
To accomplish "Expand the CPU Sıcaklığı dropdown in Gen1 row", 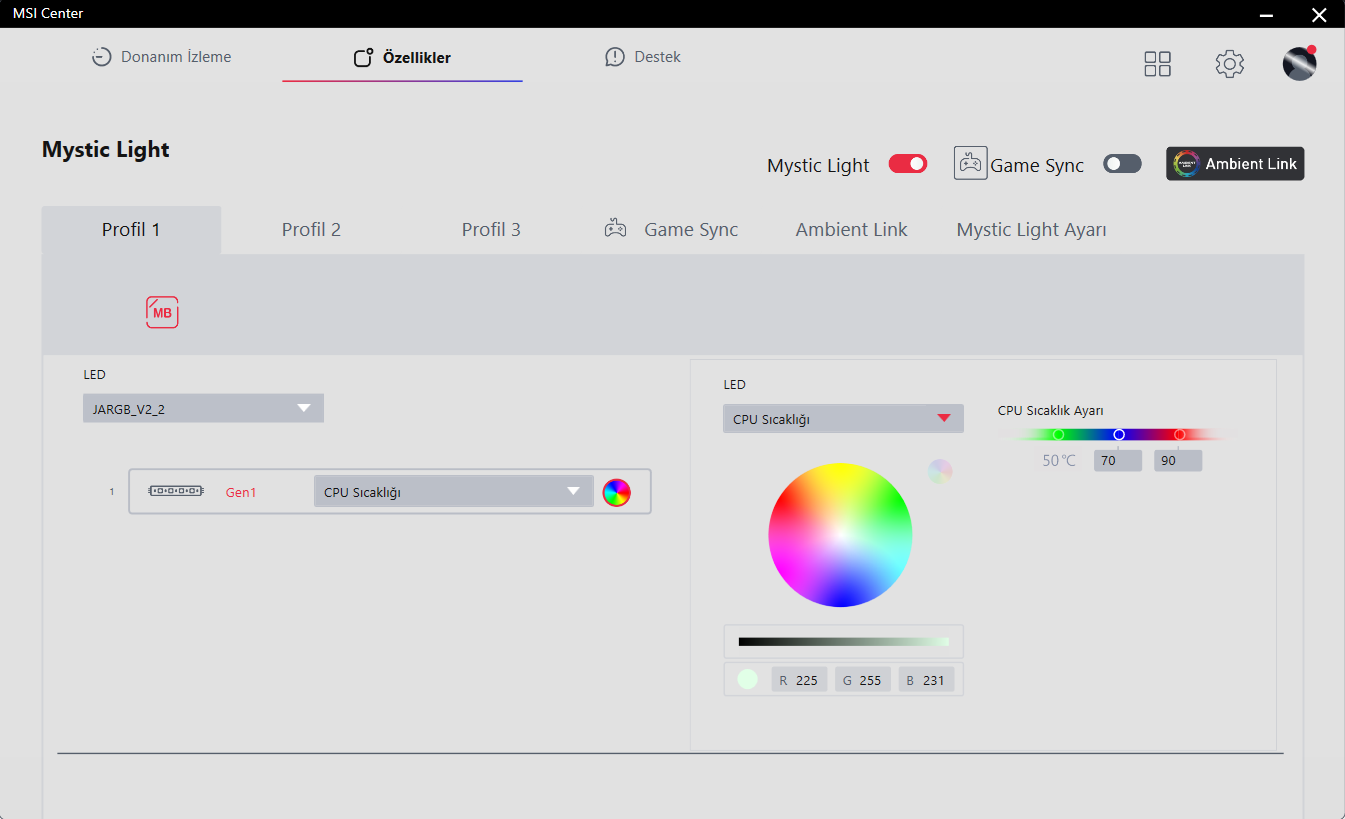I will [x=453, y=491].
